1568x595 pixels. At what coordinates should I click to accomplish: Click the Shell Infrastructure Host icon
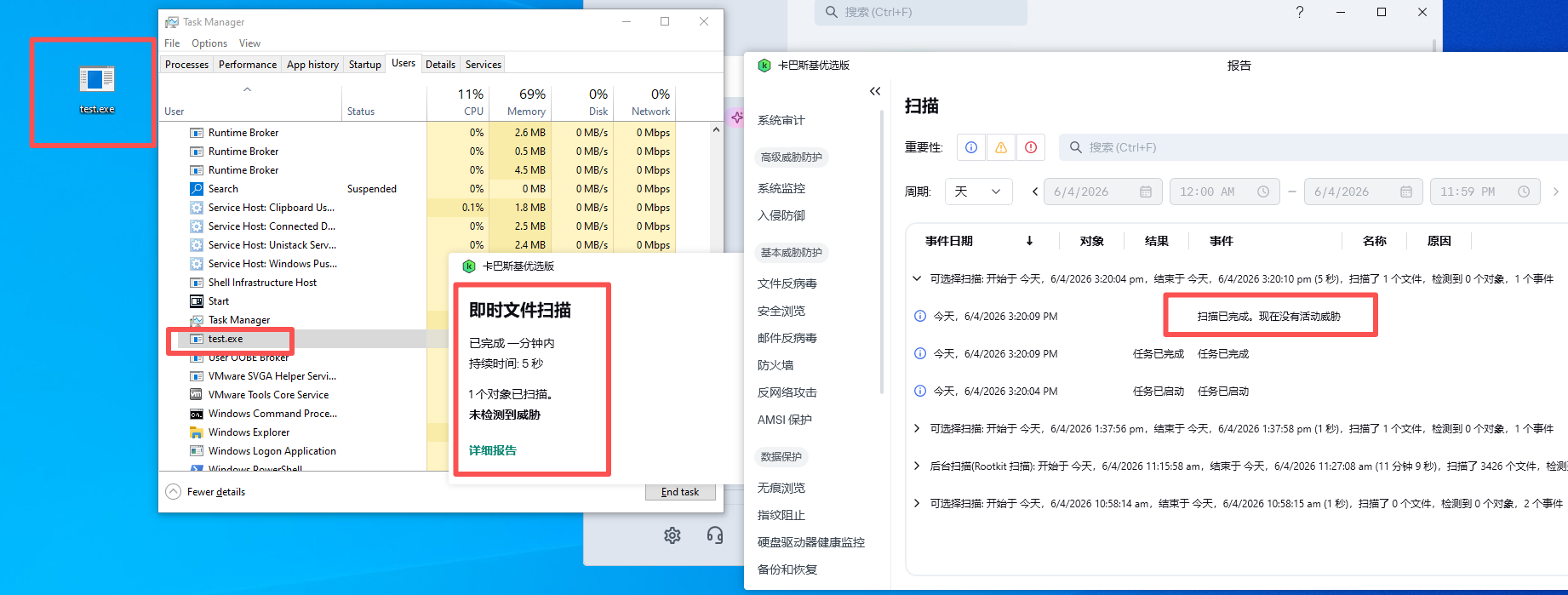click(197, 283)
